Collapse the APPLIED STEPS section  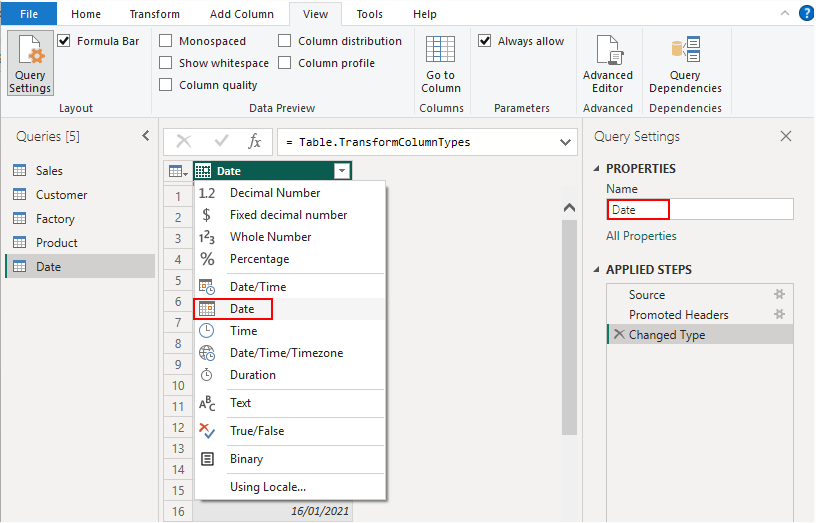pyautogui.click(x=596, y=270)
